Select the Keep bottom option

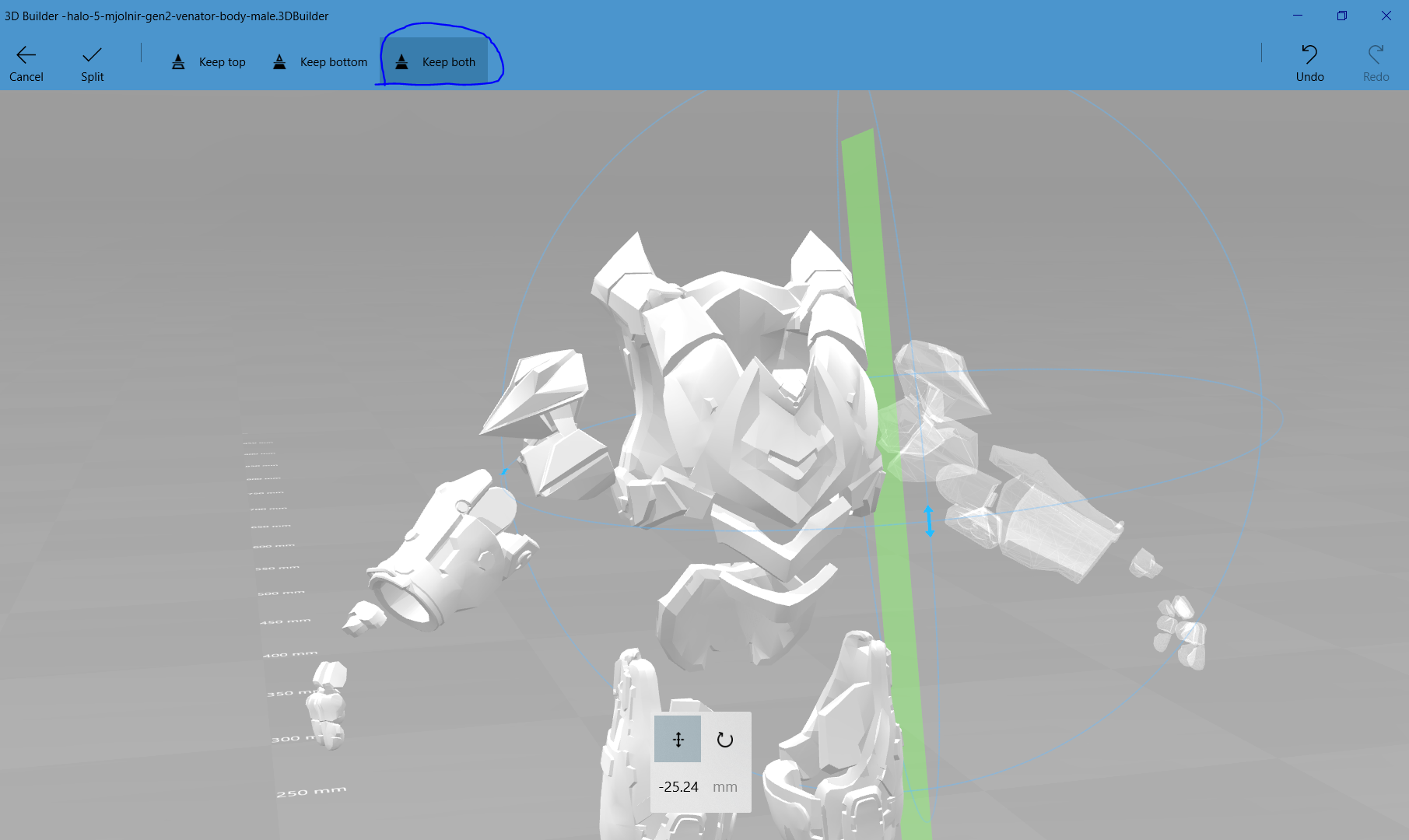[320, 62]
